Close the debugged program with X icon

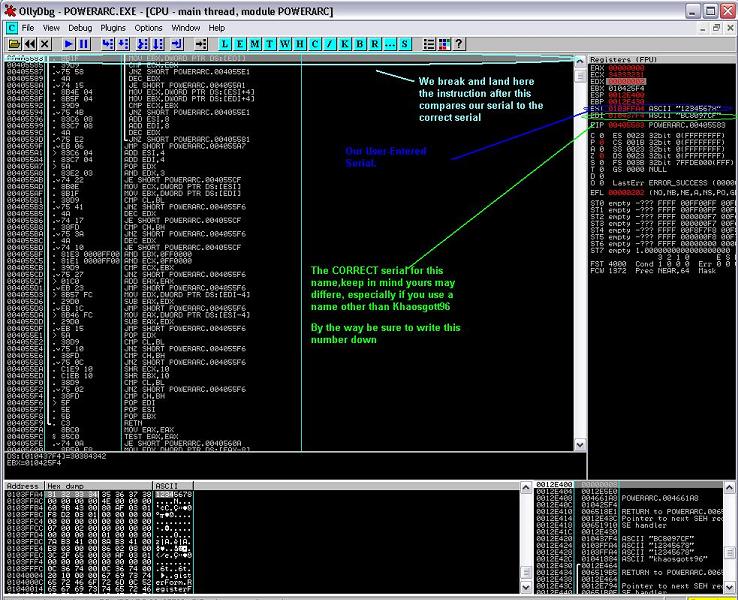click(x=45, y=44)
